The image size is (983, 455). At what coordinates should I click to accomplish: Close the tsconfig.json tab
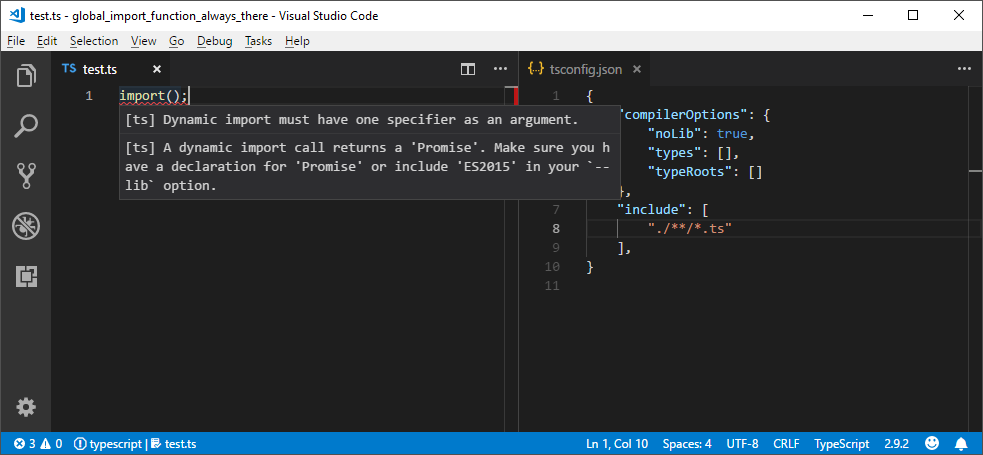click(637, 69)
